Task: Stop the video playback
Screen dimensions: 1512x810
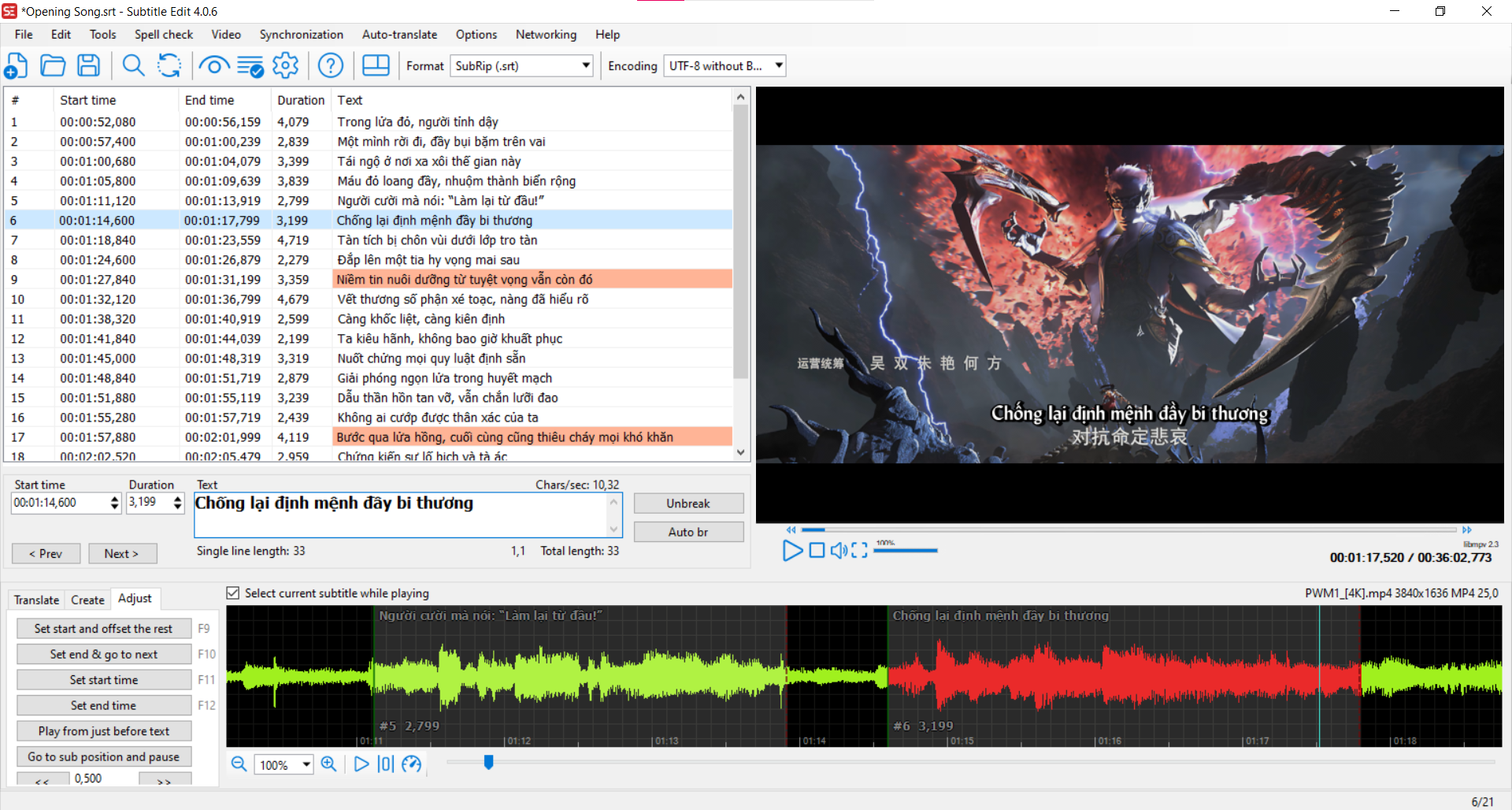Action: (817, 550)
